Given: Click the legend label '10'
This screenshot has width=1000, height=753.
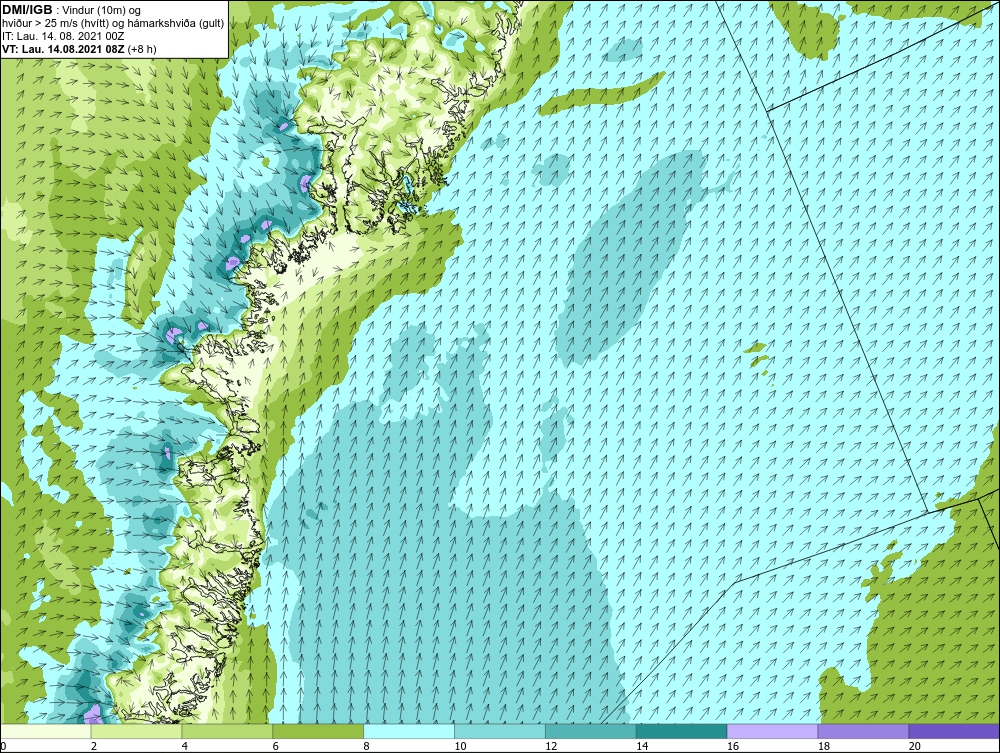Looking at the screenshot, I should pos(460,746).
